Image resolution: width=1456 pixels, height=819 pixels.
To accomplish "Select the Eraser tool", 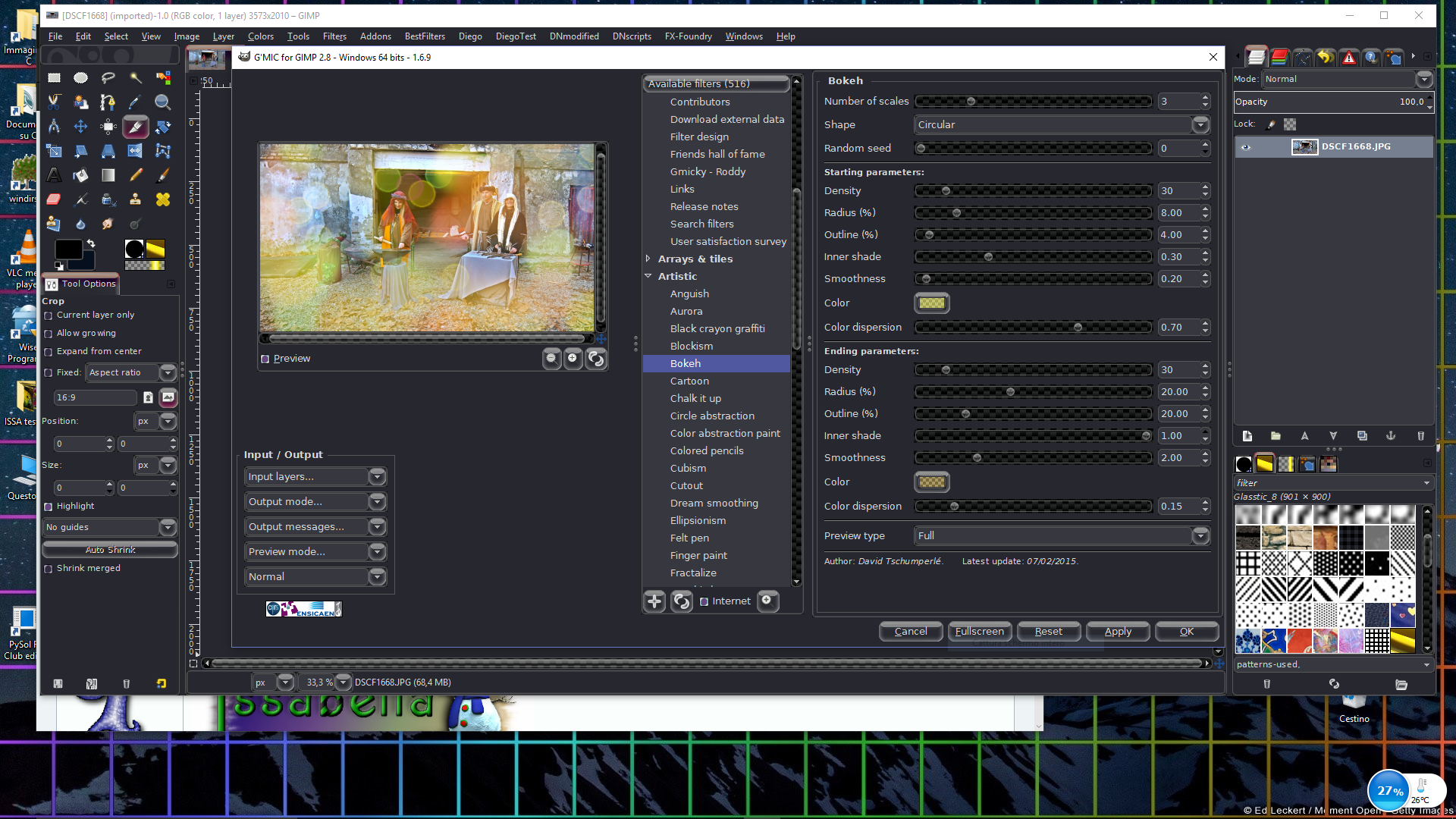I will pyautogui.click(x=54, y=199).
